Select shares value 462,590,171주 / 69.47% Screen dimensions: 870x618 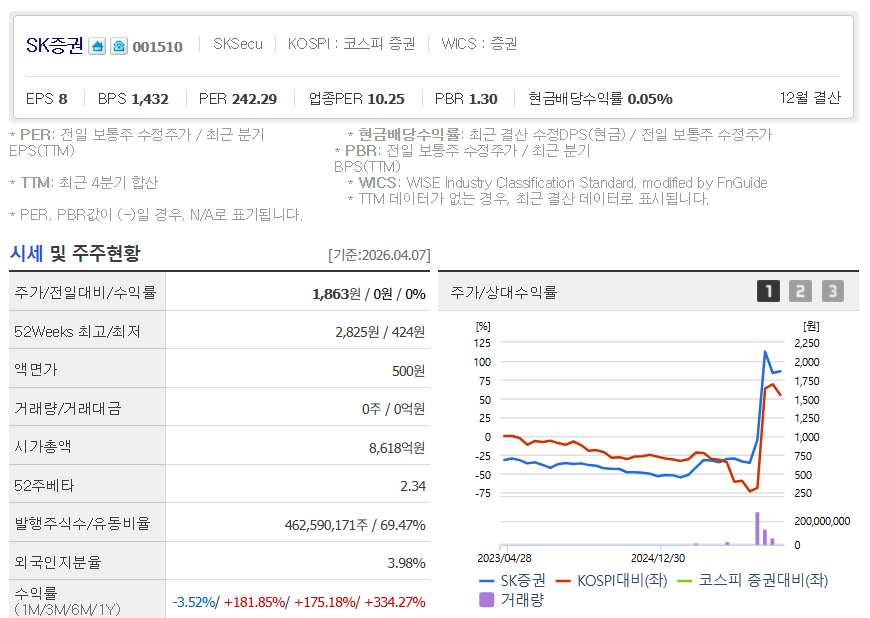(x=355, y=525)
